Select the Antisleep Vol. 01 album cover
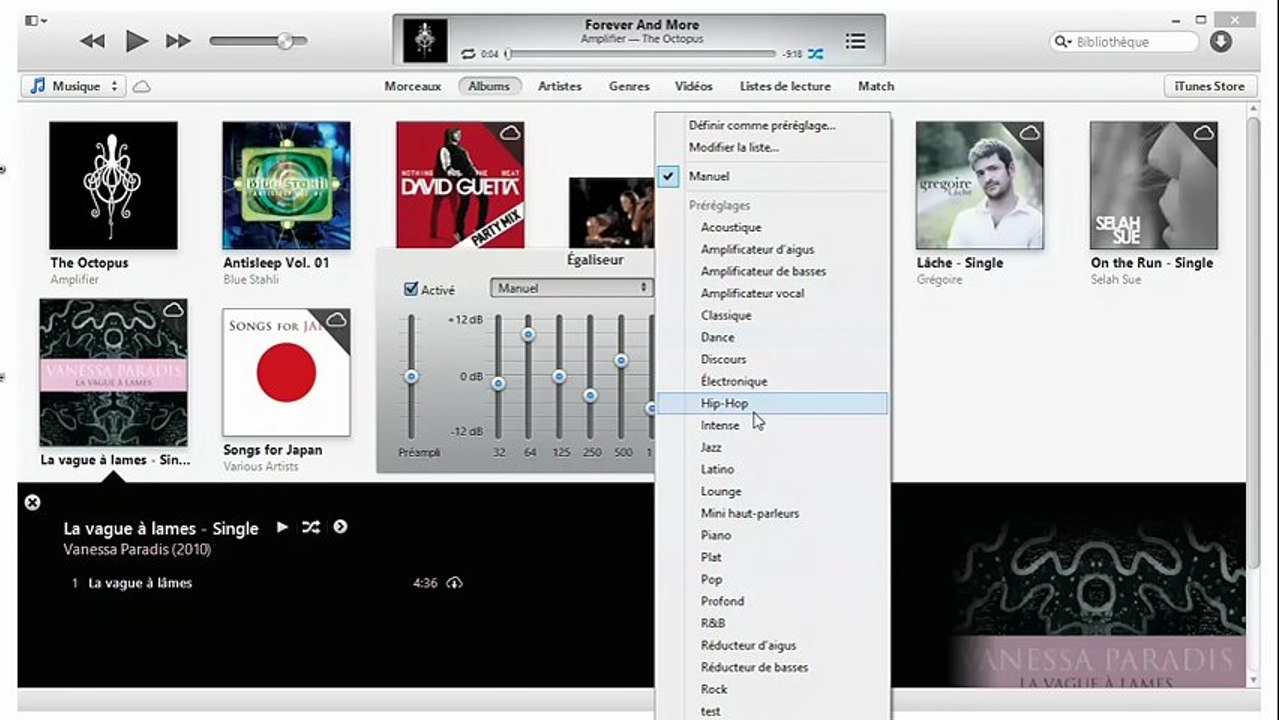The height and width of the screenshot is (720, 1279). pos(286,185)
